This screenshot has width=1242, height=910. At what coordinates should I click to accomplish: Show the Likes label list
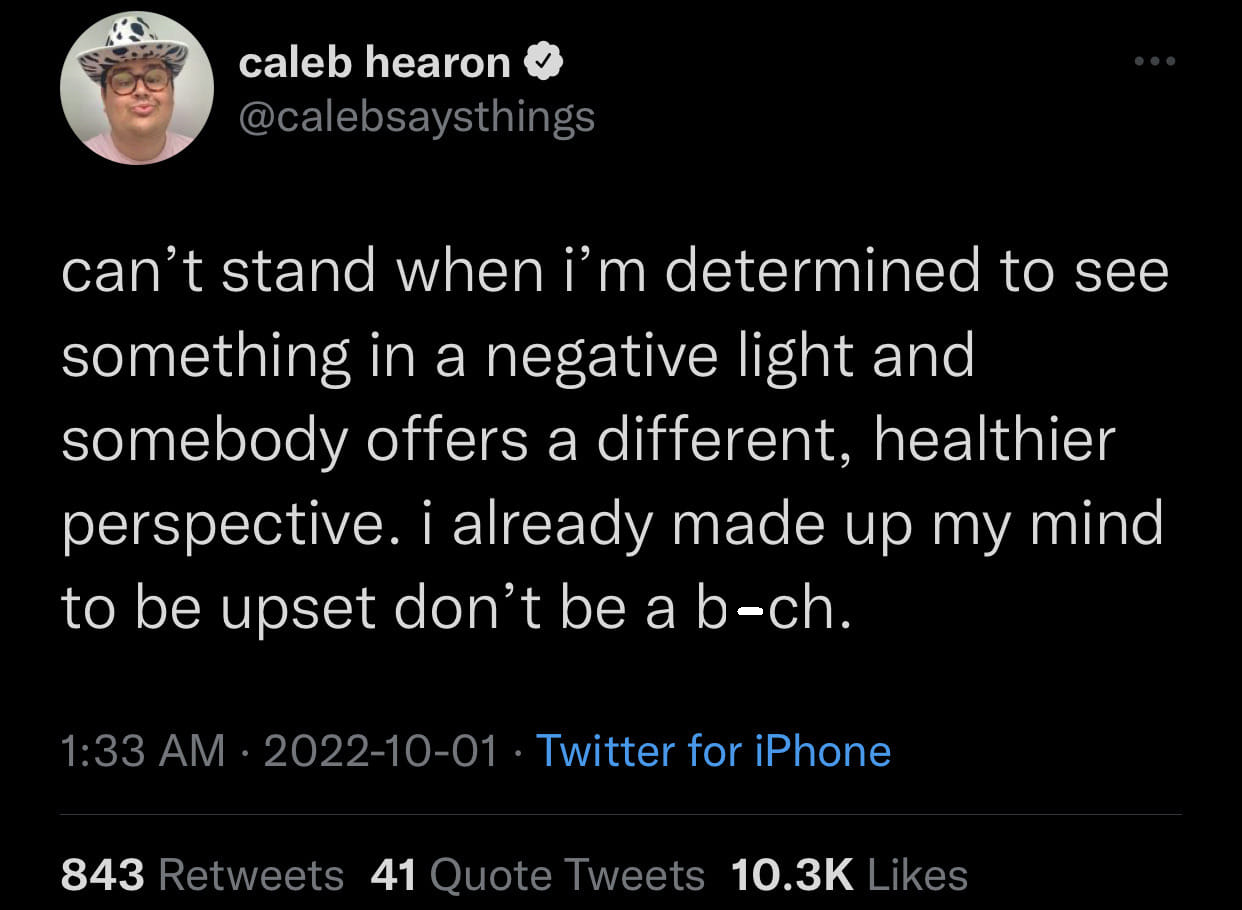[917, 875]
